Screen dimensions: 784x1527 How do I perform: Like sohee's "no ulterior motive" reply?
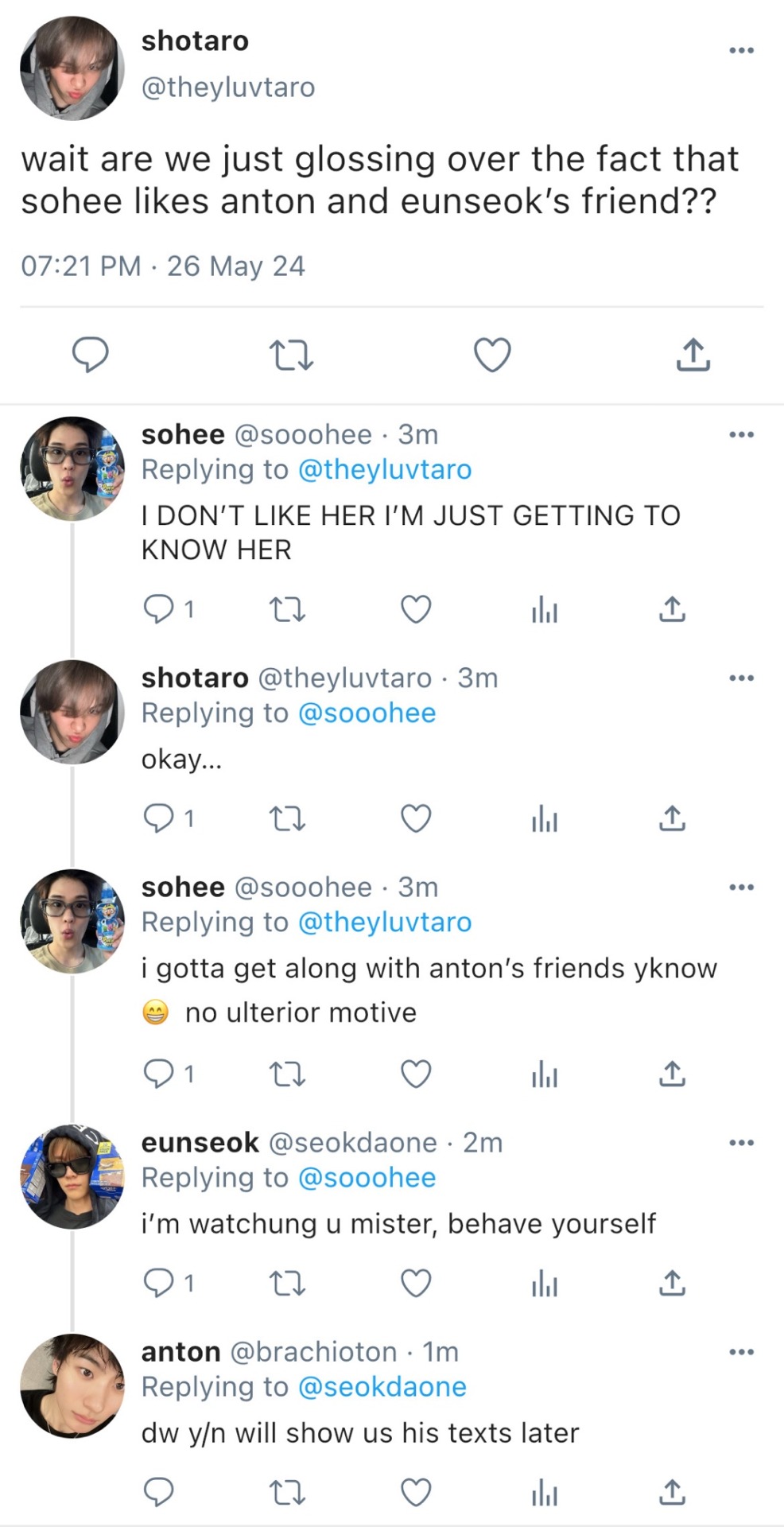coord(415,1074)
